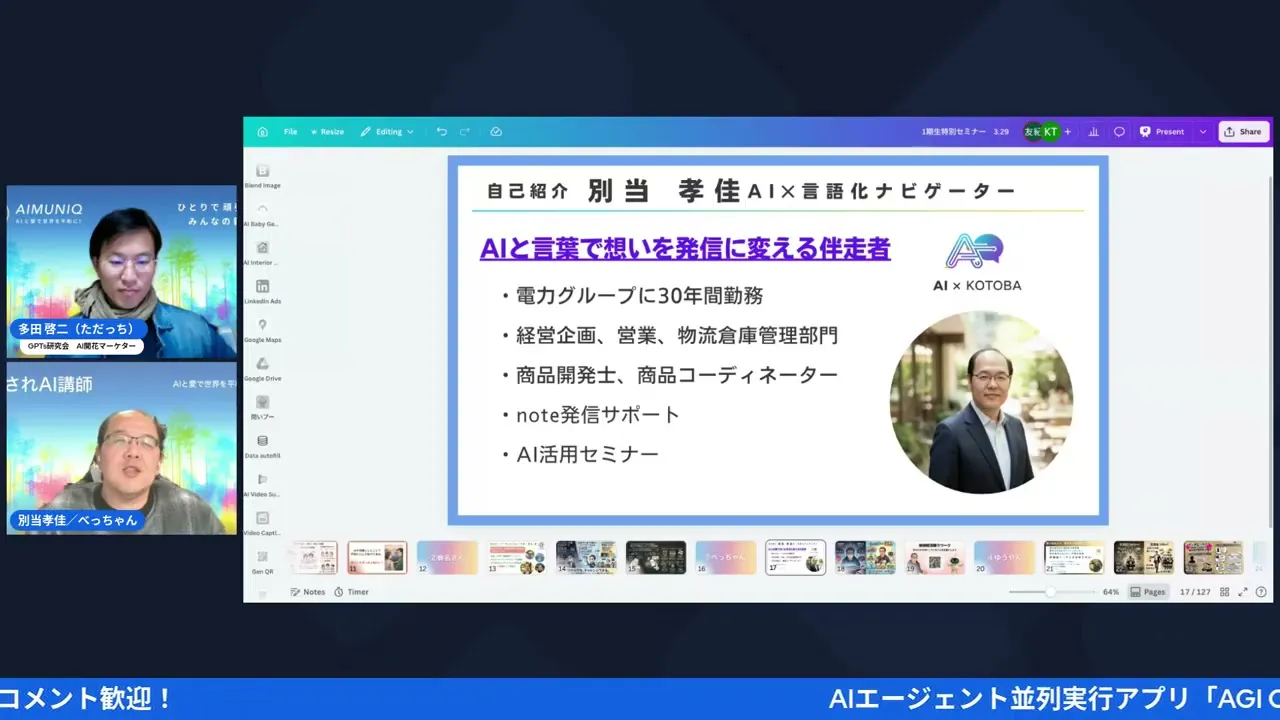Click the Canva Home icon
This screenshot has height=720, width=1280.
[262, 131]
